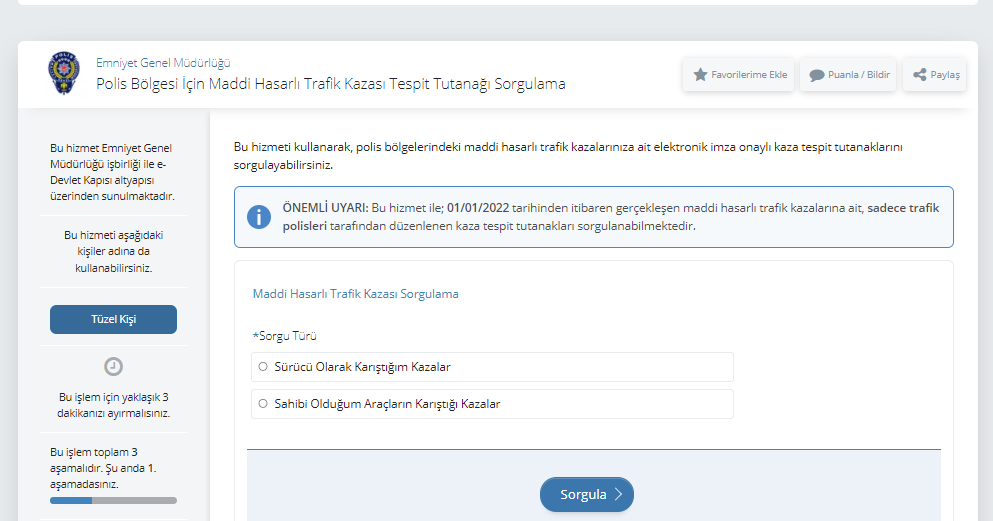This screenshot has height=521, width=993.
Task: Click the police emblem logo
Action: (63, 75)
